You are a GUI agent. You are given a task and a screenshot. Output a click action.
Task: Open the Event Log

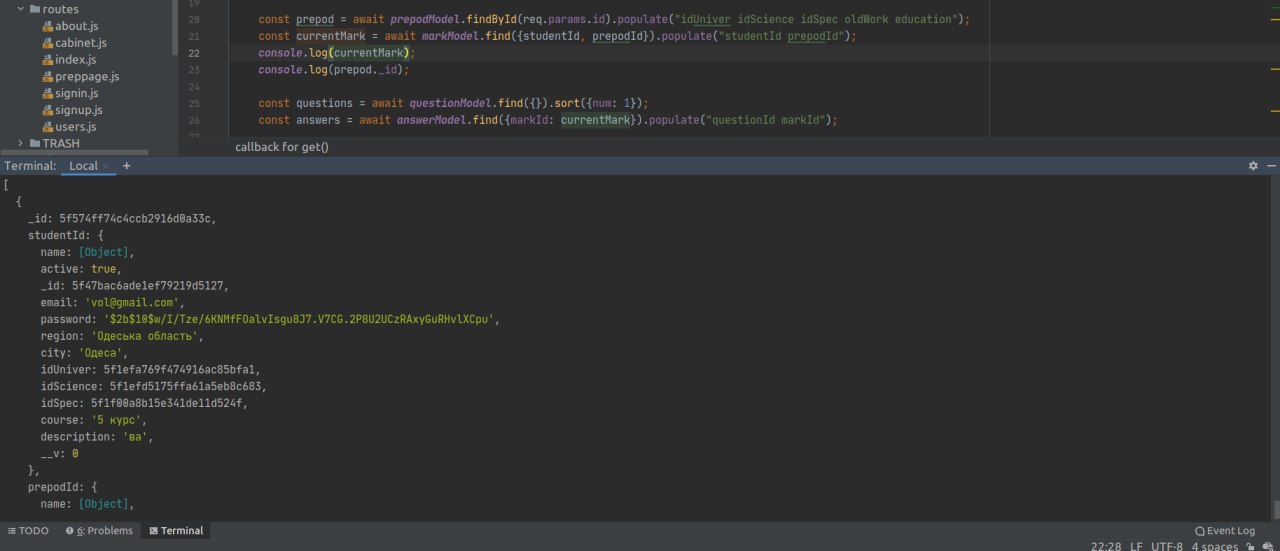1225,531
